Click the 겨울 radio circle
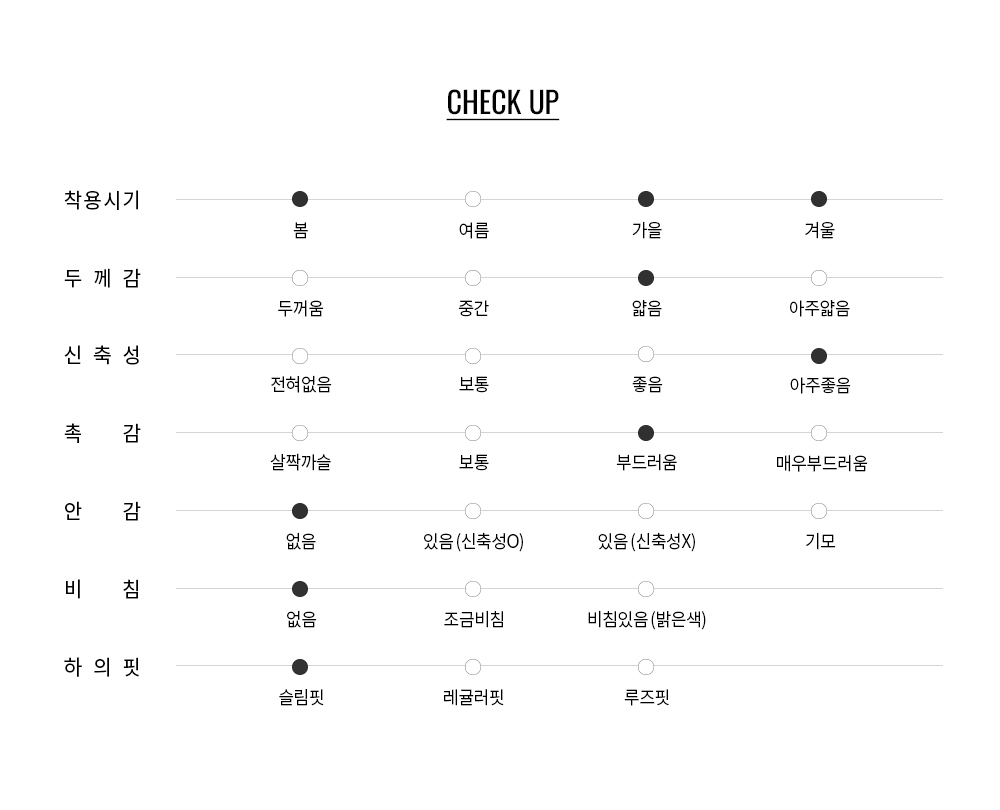This screenshot has width=1000, height=810. pos(819,199)
